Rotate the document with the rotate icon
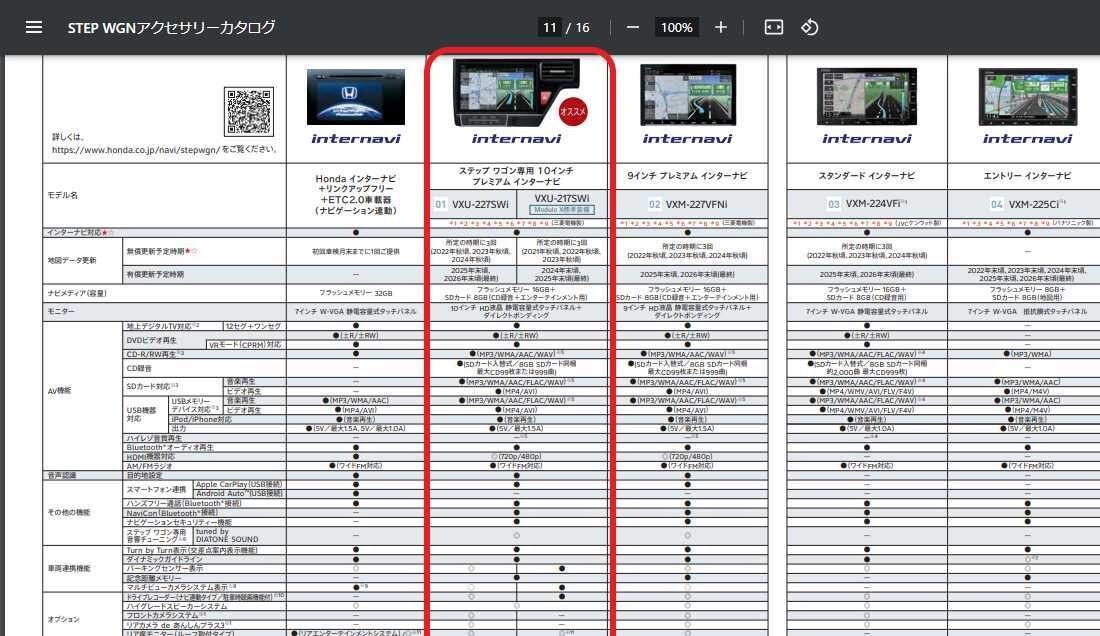The height and width of the screenshot is (636, 1100). (810, 27)
